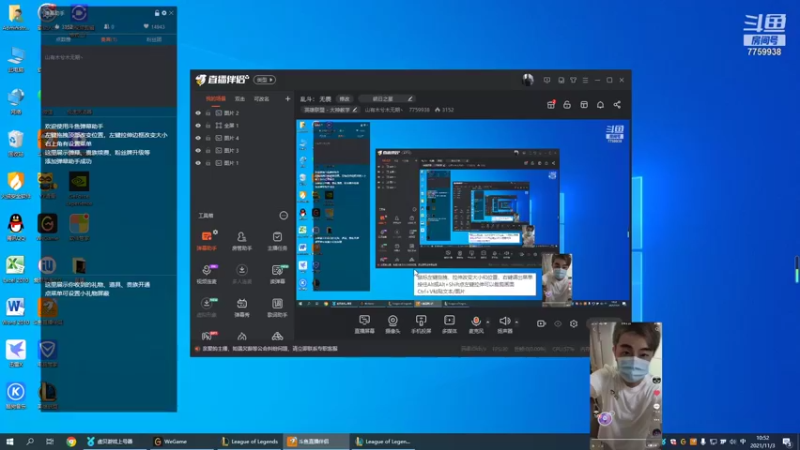
Task: Open the 主播任务 tool
Action: coord(277,240)
